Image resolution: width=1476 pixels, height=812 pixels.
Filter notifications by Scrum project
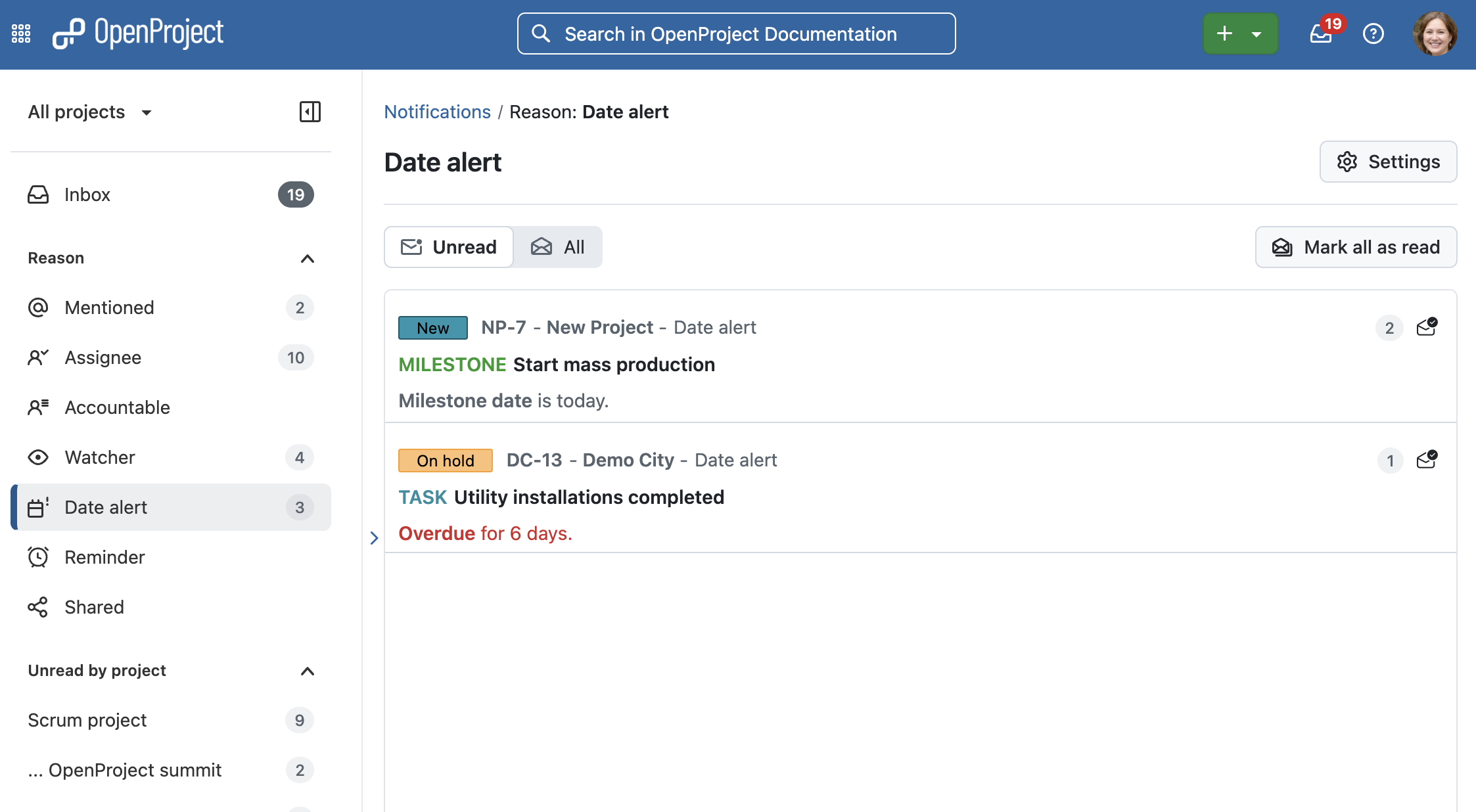coord(171,720)
